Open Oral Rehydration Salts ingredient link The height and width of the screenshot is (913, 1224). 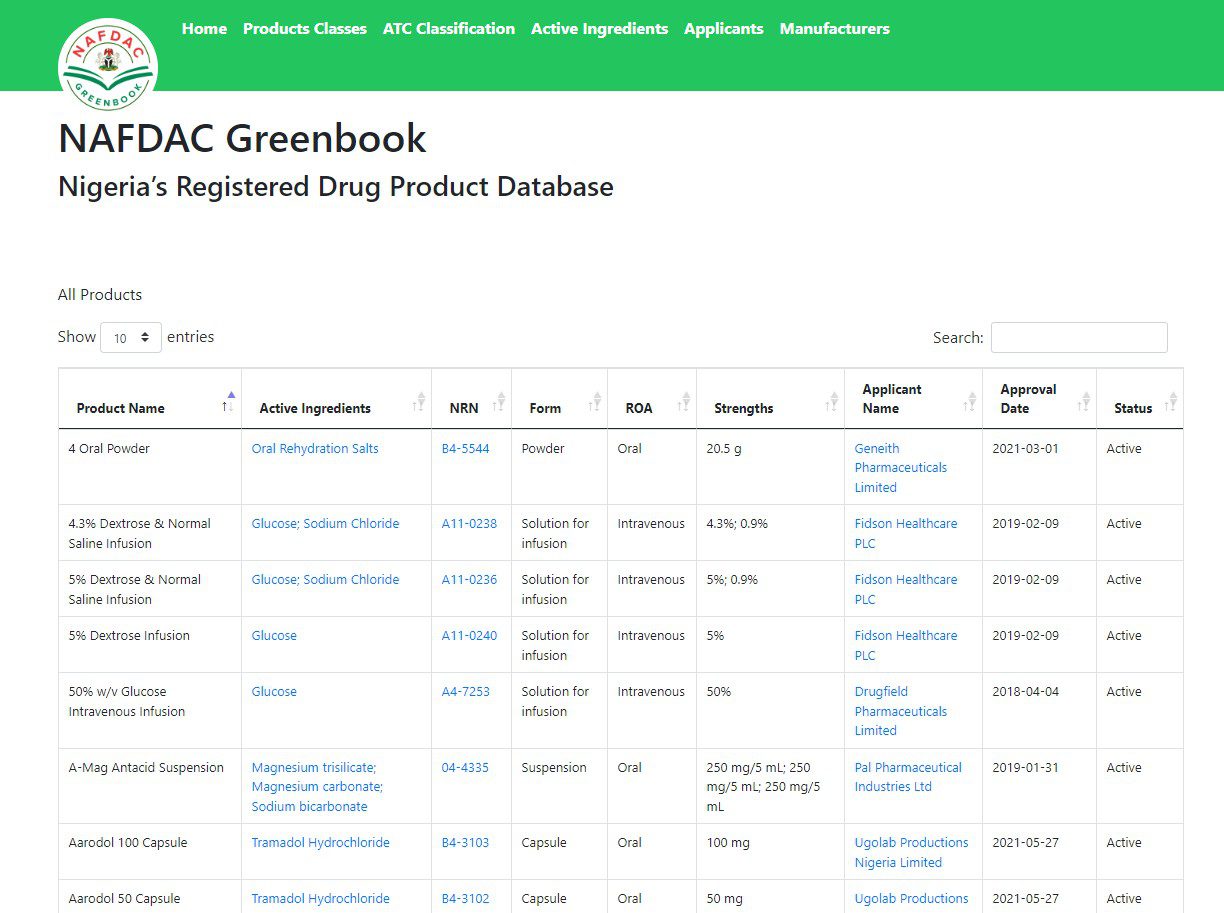pos(315,449)
